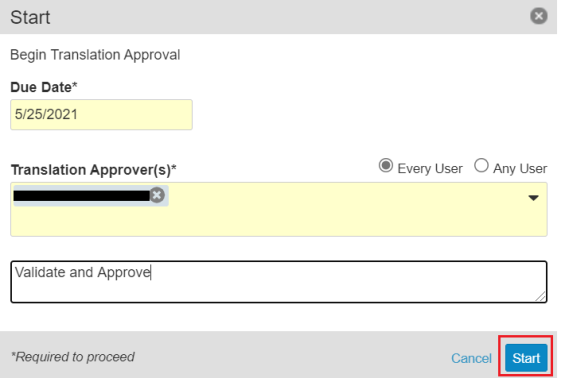Screen dimensions: 565x378
Task: Click the gray footer bar beside Cancel
Action: (x=288, y=355)
